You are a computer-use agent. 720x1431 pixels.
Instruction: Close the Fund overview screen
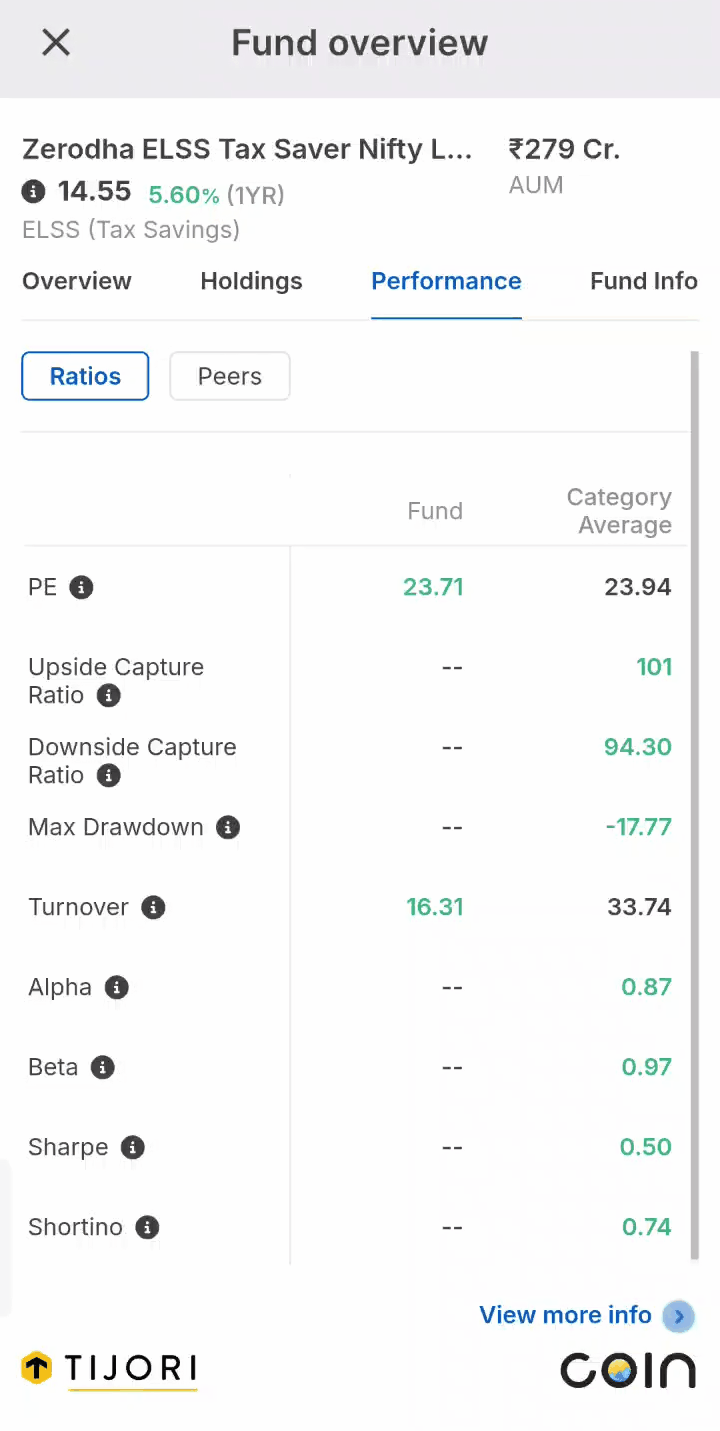tap(56, 42)
